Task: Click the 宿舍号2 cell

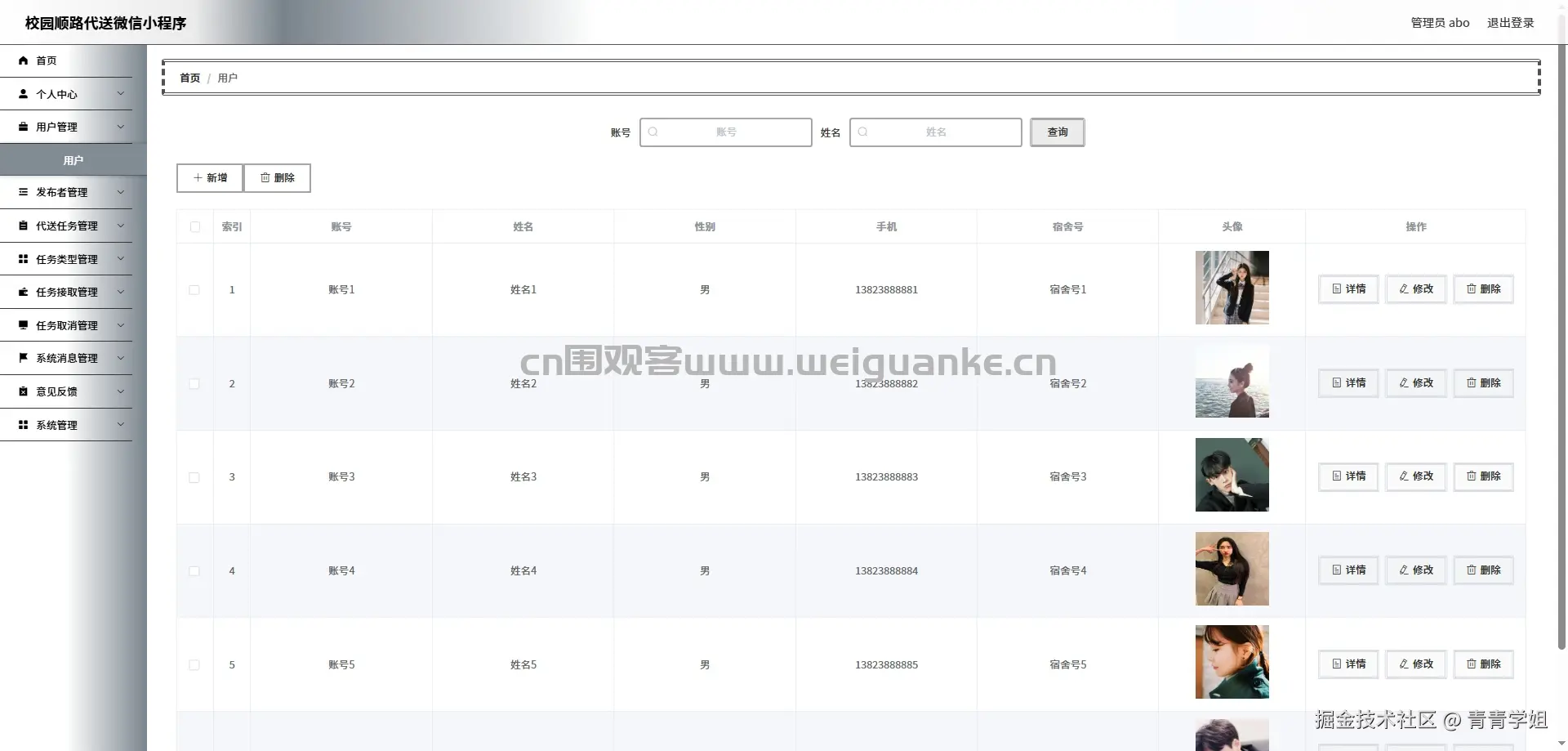Action: (1067, 383)
